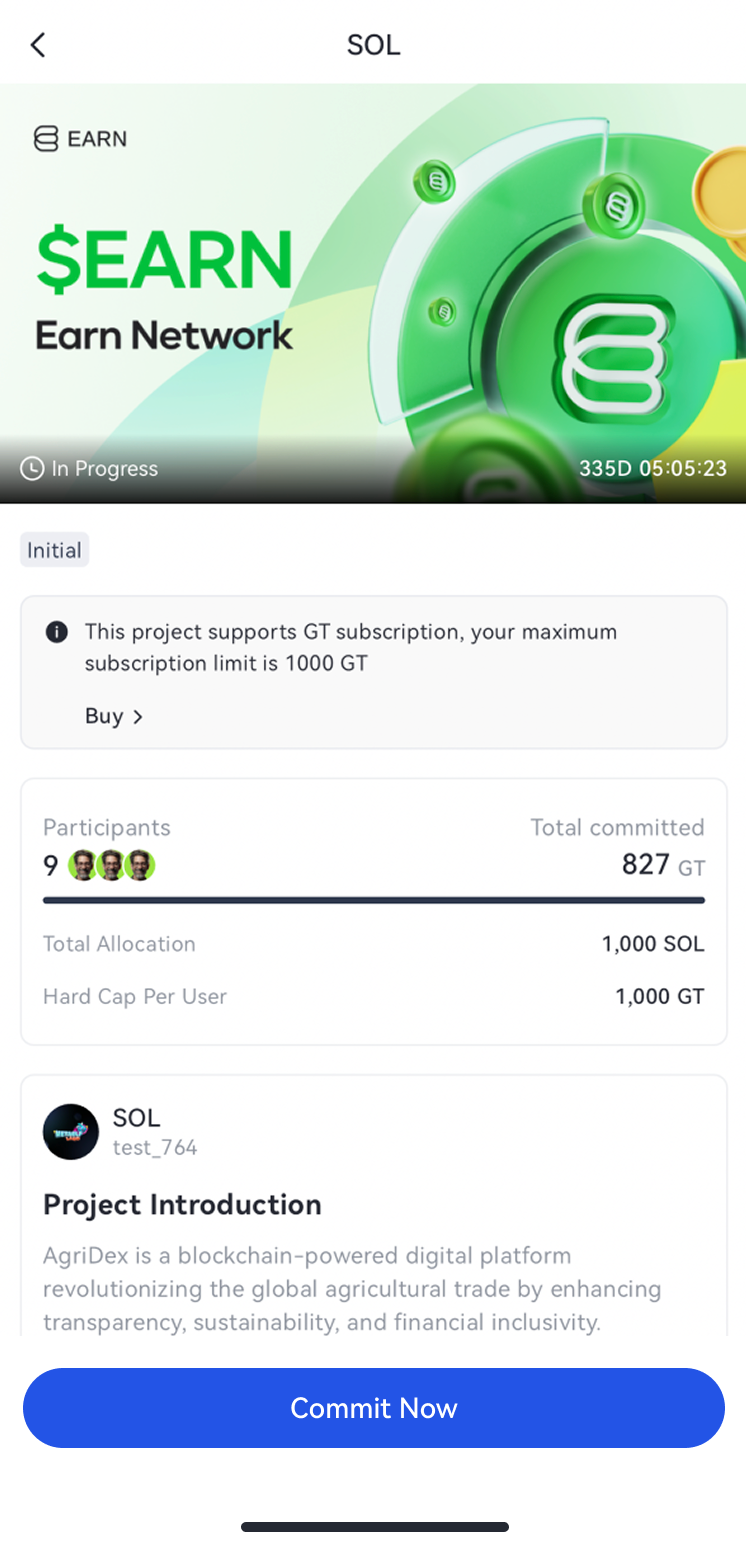Expand the Buy chevron arrow
746x1546 pixels.
pyautogui.click(x=138, y=716)
